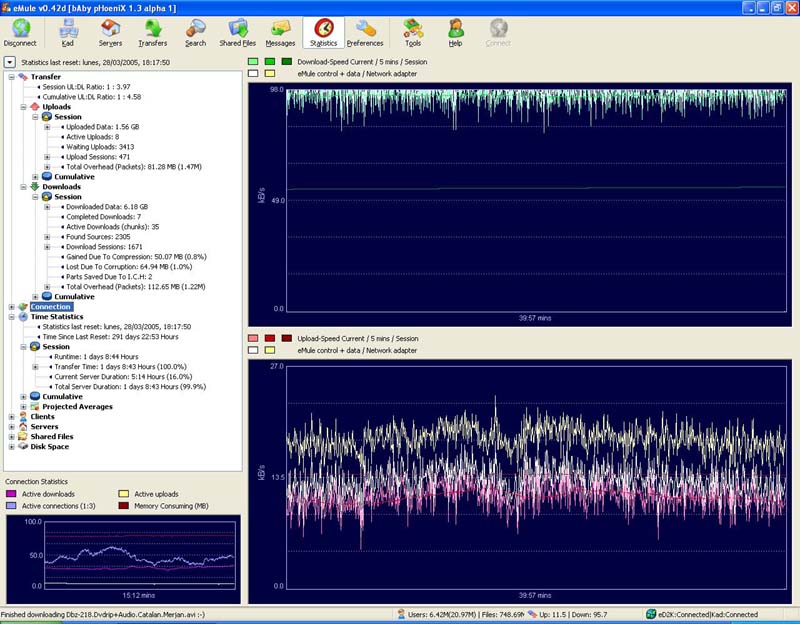Viewport: 800px width, 624px height.
Task: Open Help from the toolbar
Action: (455, 32)
